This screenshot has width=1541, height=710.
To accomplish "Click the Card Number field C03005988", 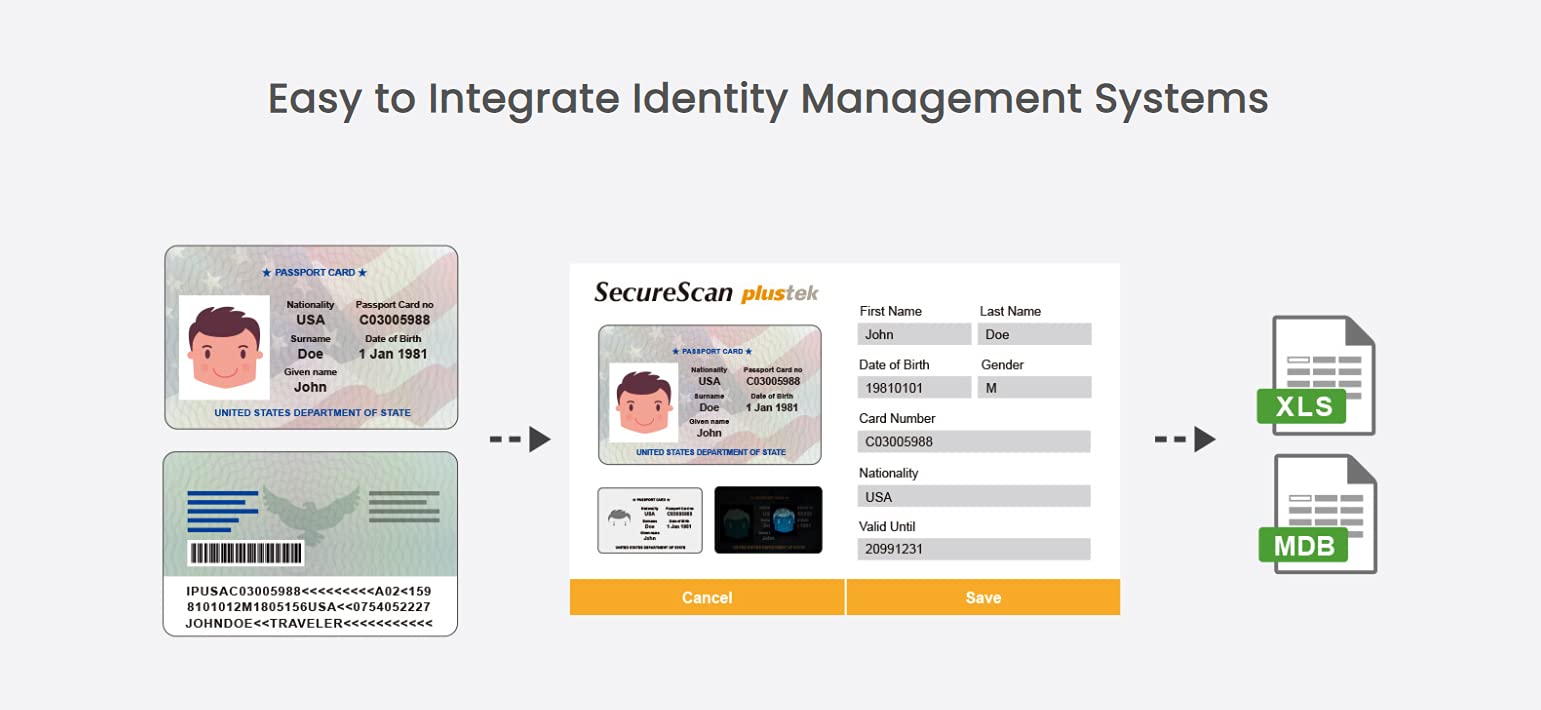I will coord(974,441).
